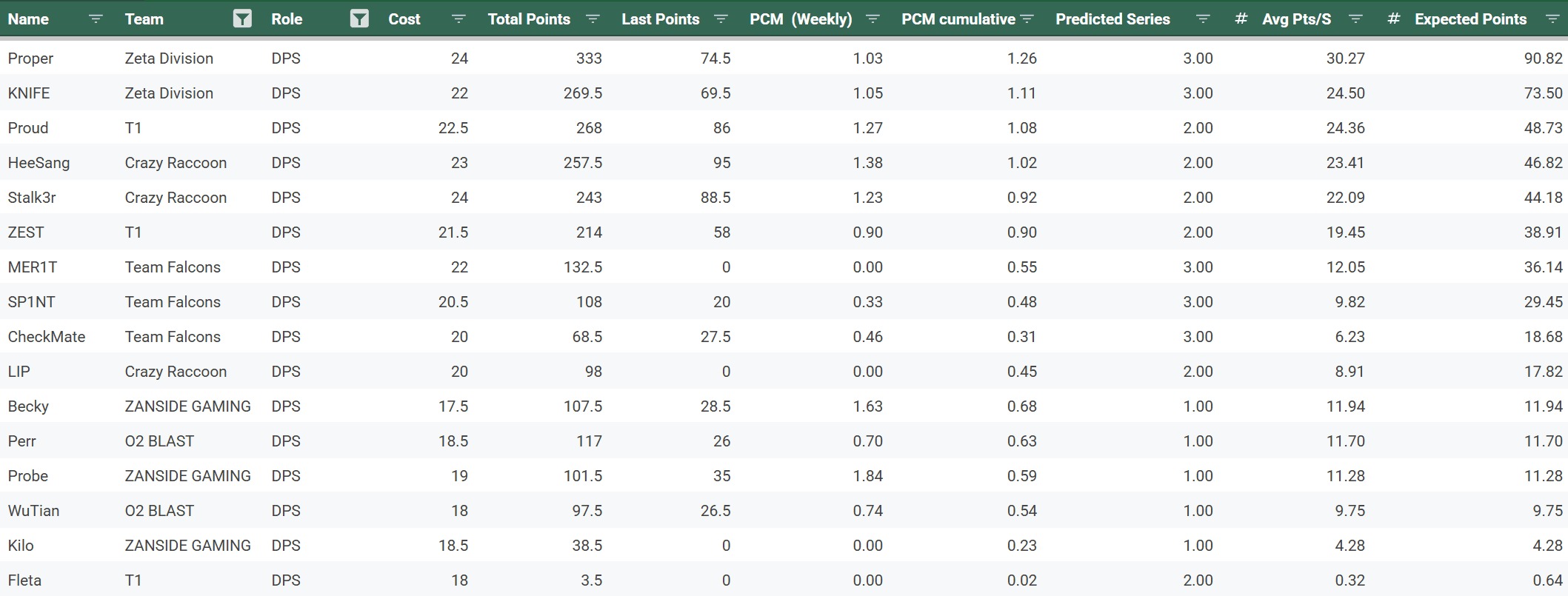The image size is (1568, 596).
Task: Select Probe's PCM weekly value 1.84
Action: [867, 476]
